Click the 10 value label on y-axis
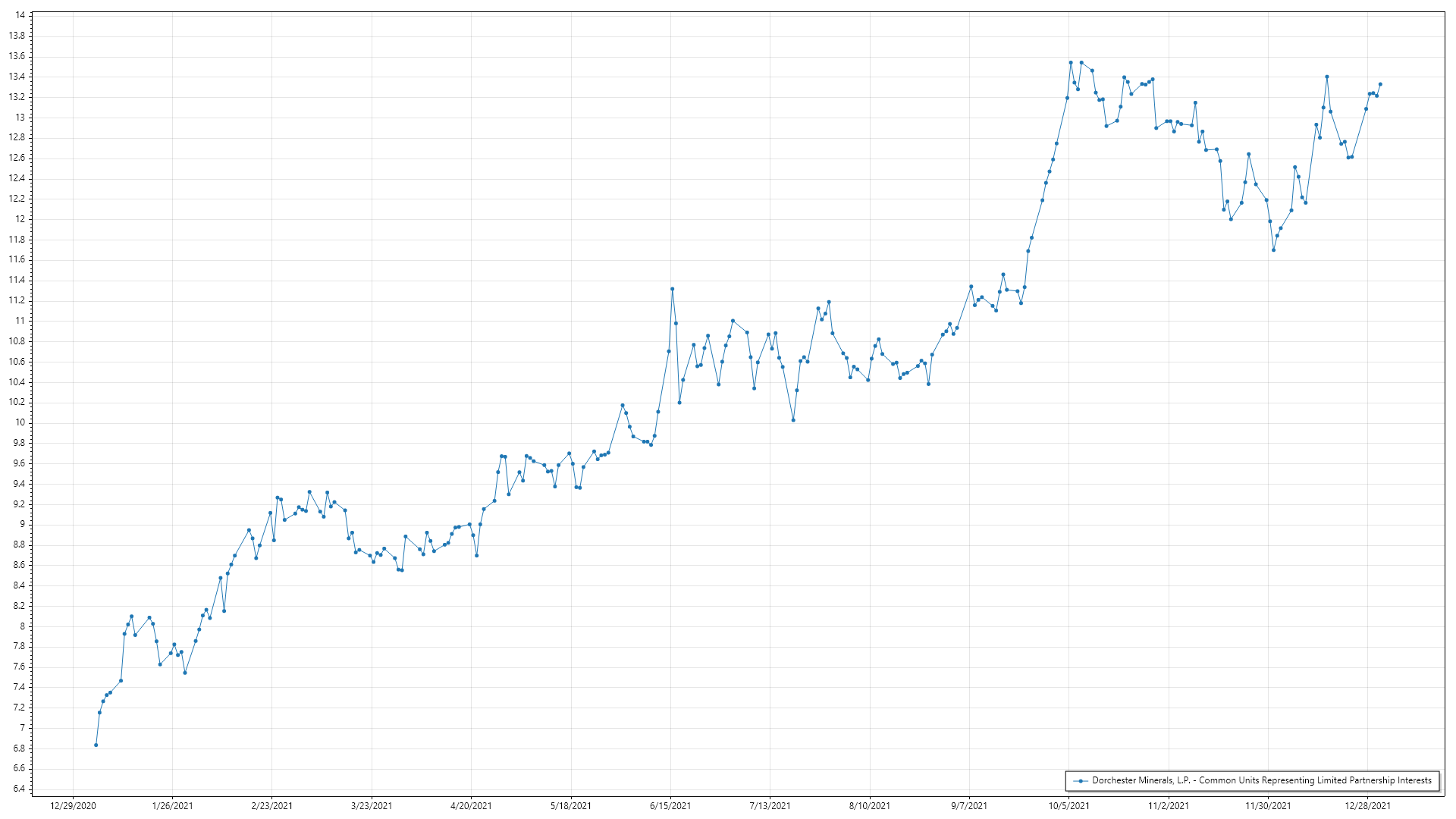 [20, 422]
